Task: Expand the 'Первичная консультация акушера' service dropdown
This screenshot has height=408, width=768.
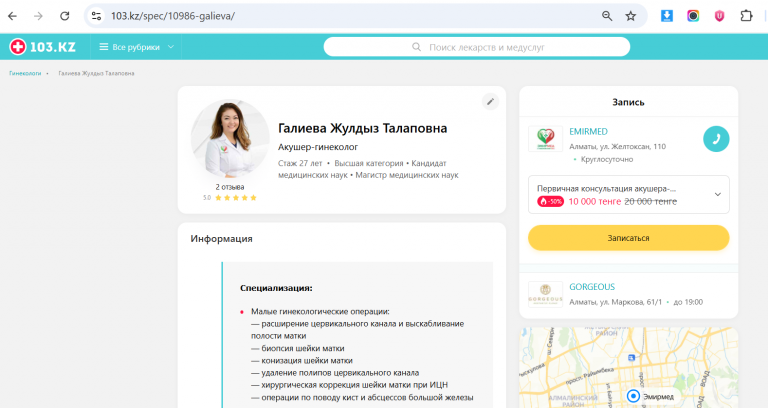Action: point(628,194)
